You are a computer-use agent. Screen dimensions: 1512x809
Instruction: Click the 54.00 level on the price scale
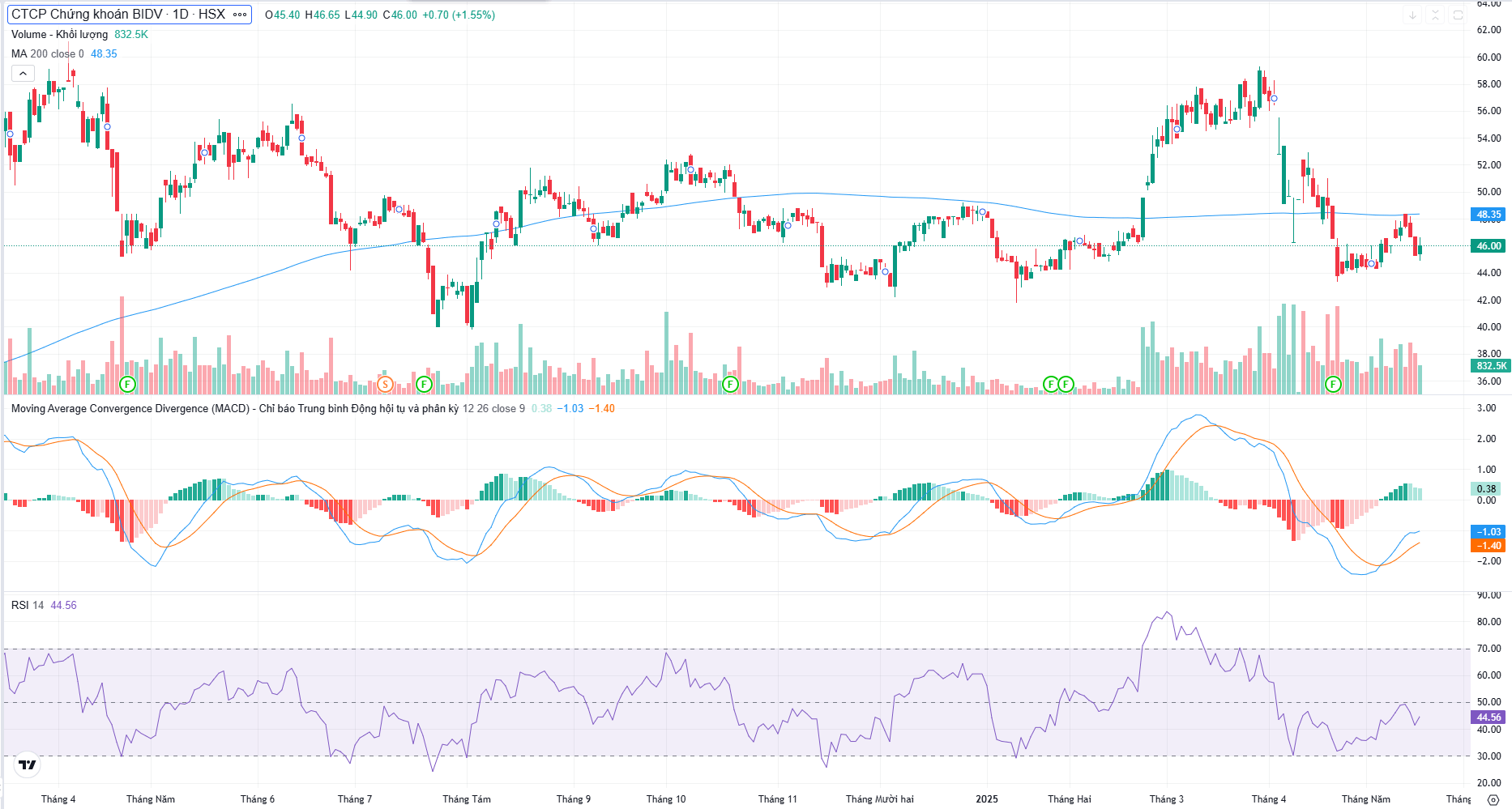pos(1489,138)
